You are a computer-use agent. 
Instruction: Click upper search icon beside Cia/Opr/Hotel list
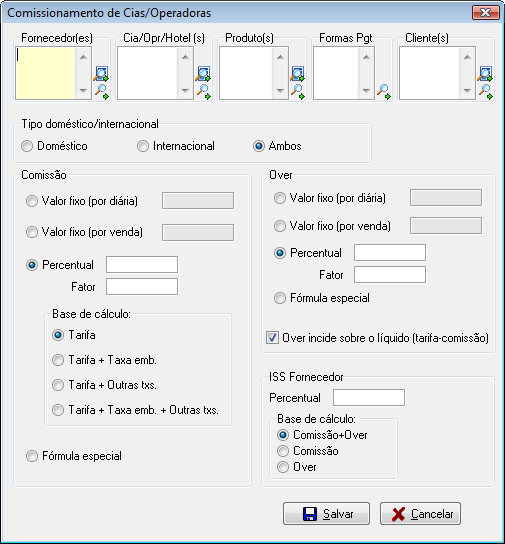point(203,74)
